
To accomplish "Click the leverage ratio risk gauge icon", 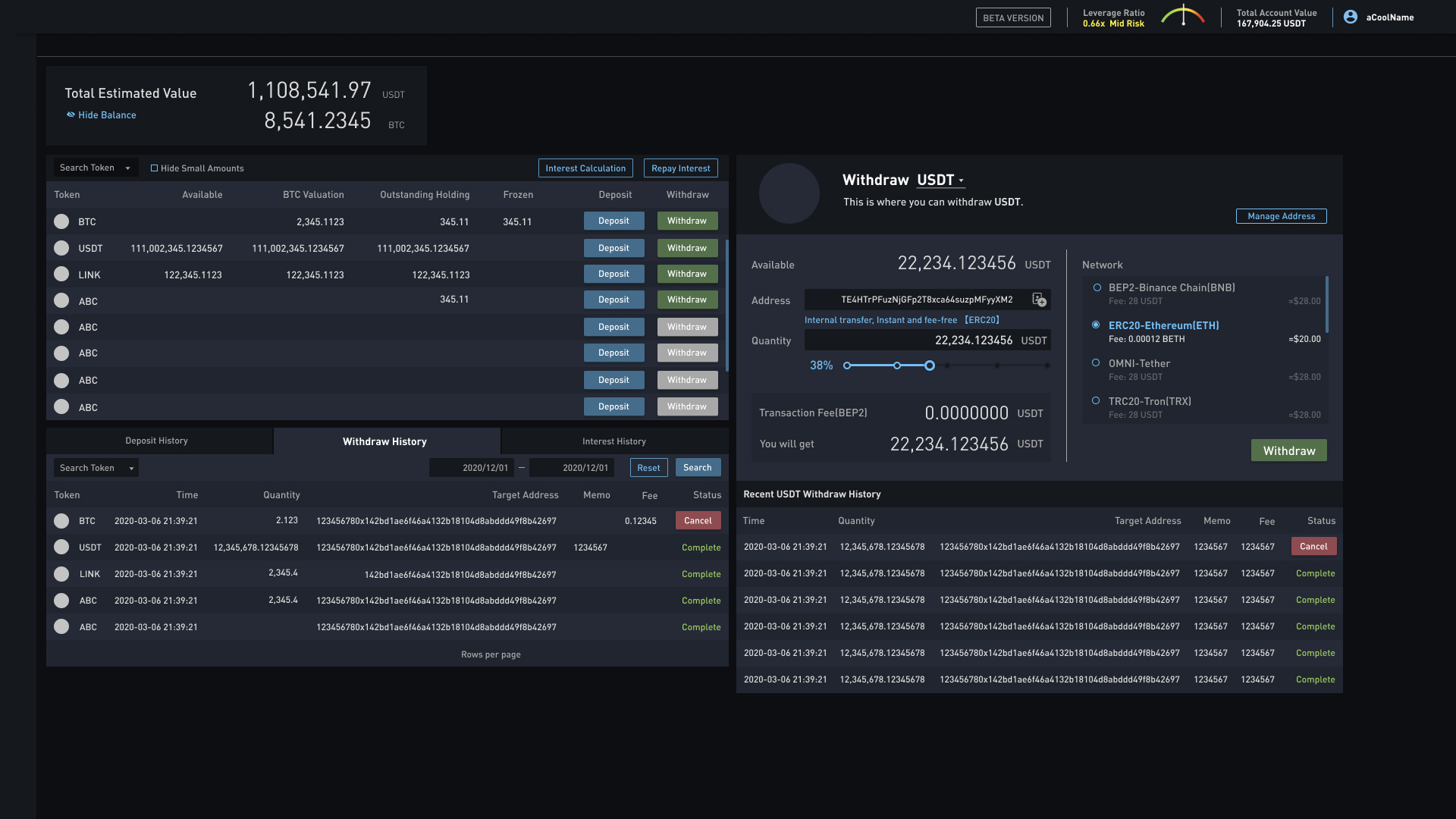I will (x=1182, y=16).
